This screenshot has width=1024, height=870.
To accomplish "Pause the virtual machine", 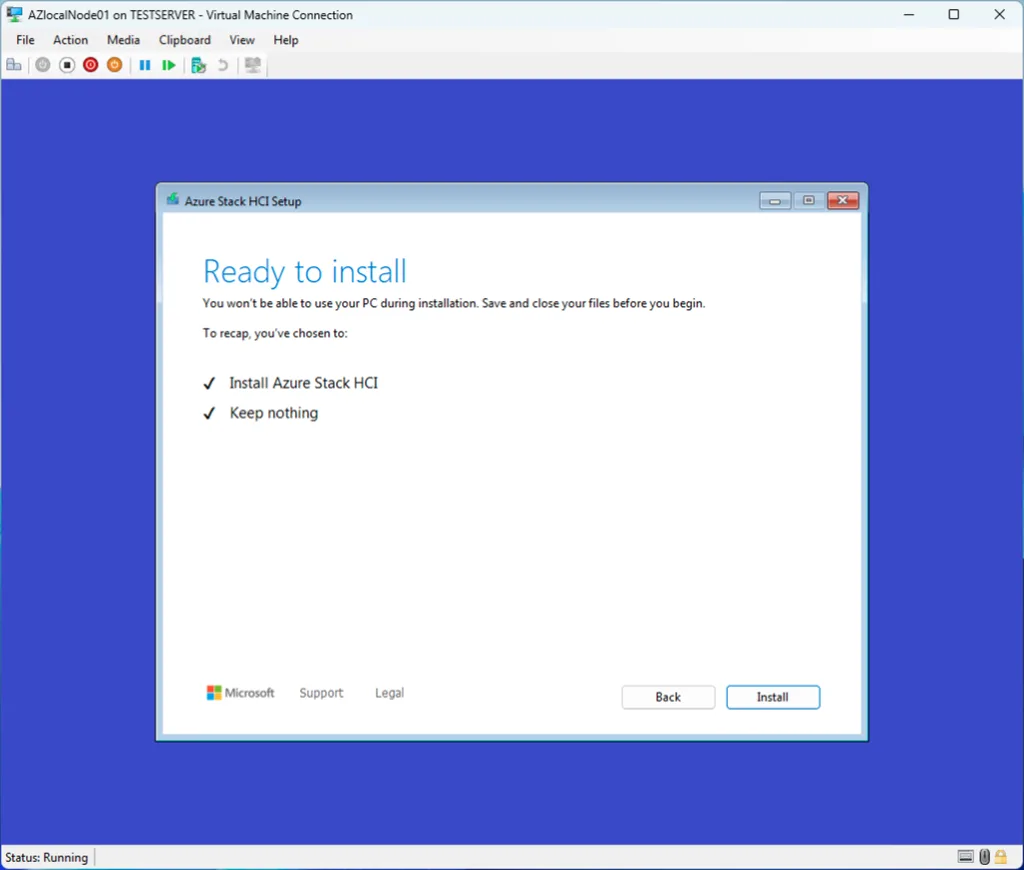I will tap(145, 65).
